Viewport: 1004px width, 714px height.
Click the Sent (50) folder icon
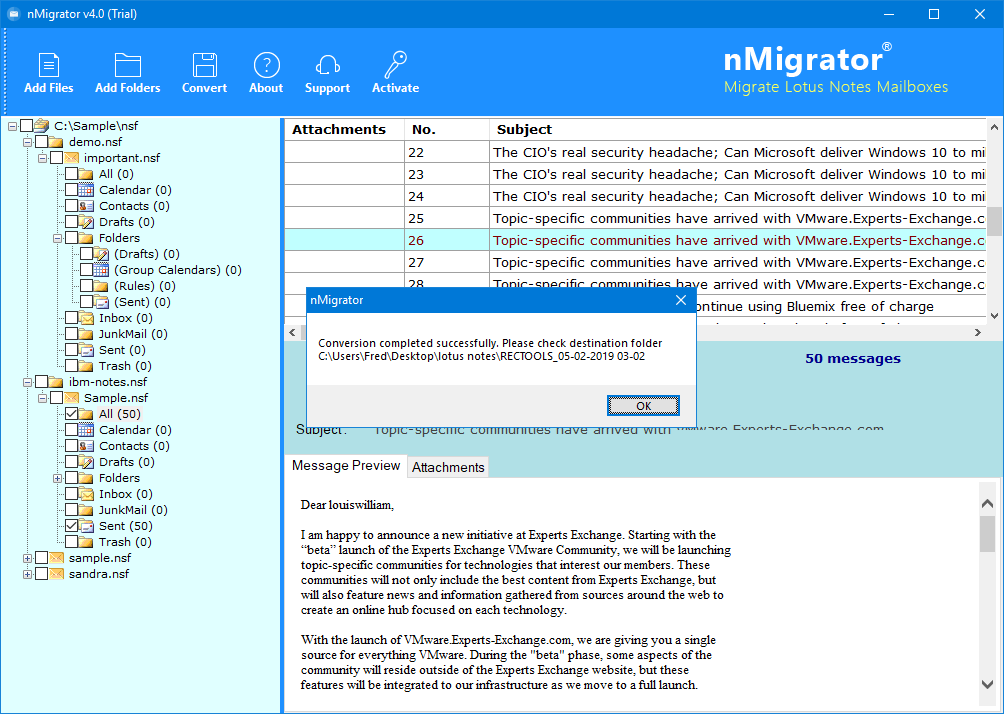[x=86, y=526]
